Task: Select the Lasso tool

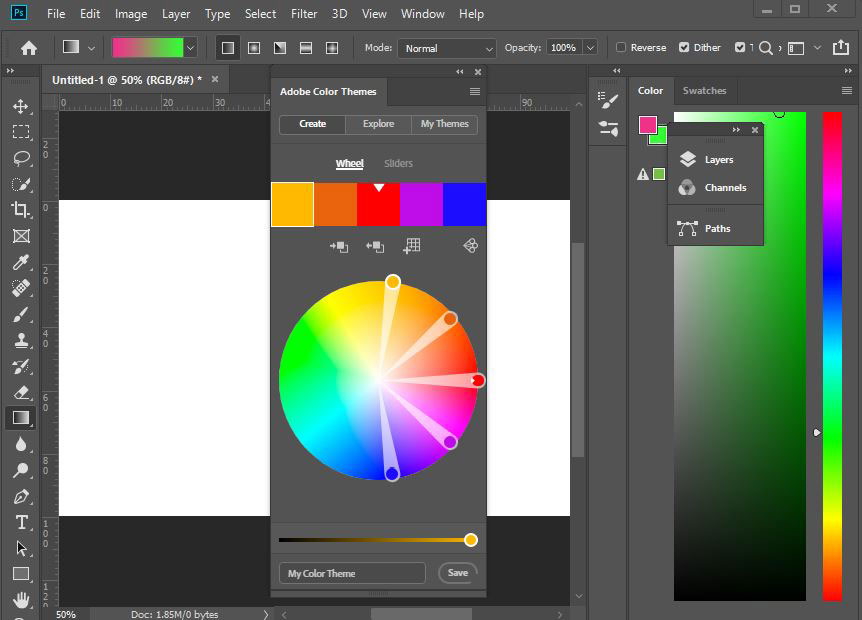Action: pos(21,158)
